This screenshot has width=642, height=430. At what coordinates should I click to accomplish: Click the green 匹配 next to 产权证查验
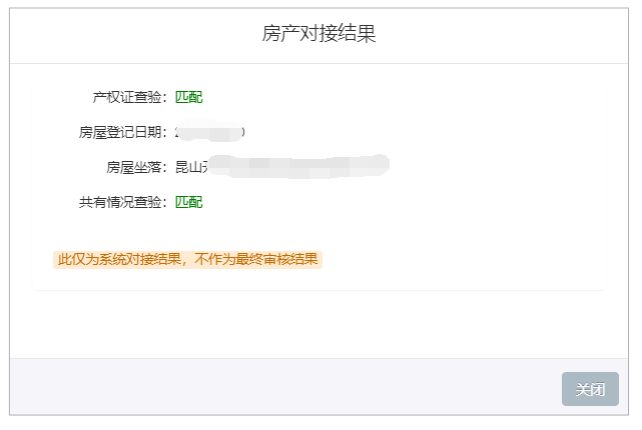[189, 97]
